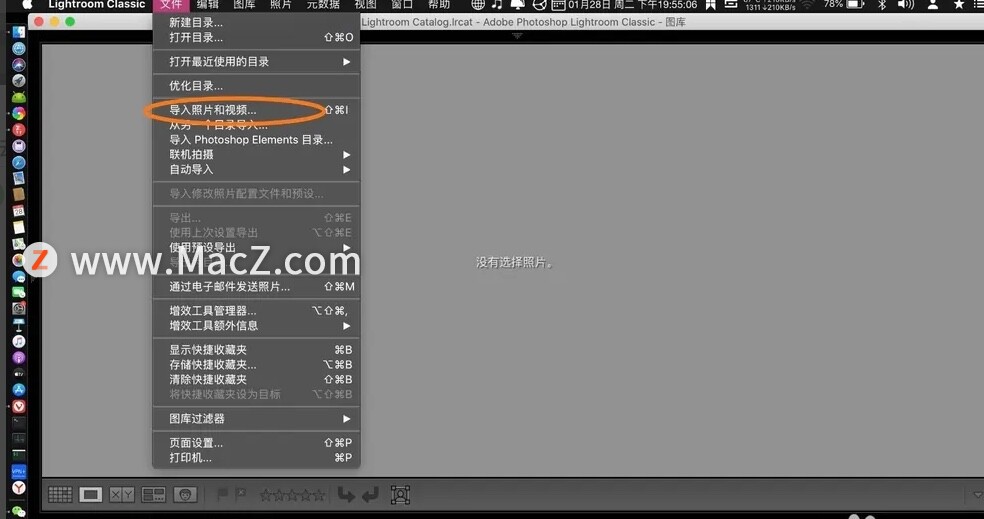Open the volume control in menu bar
Image resolution: width=984 pixels, height=519 pixels.
(906, 5)
